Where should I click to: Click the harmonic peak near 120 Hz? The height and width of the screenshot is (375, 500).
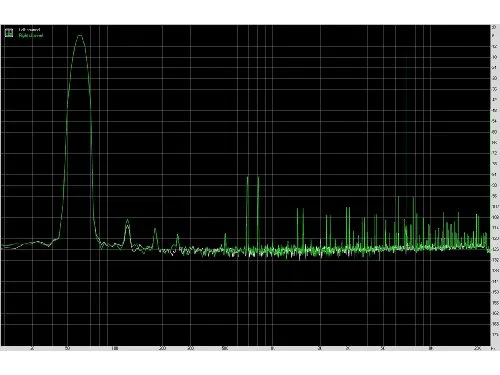click(x=127, y=220)
